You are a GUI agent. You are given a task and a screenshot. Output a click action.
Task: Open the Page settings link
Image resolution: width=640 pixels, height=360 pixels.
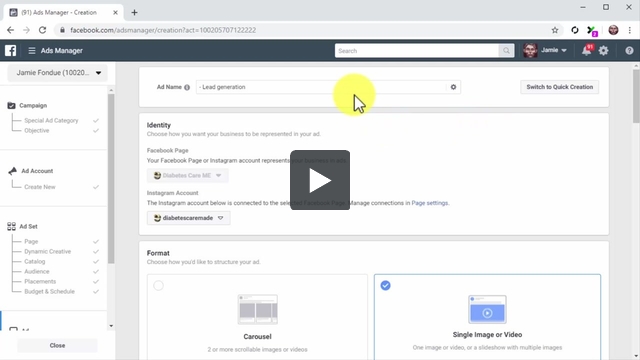coord(429,203)
